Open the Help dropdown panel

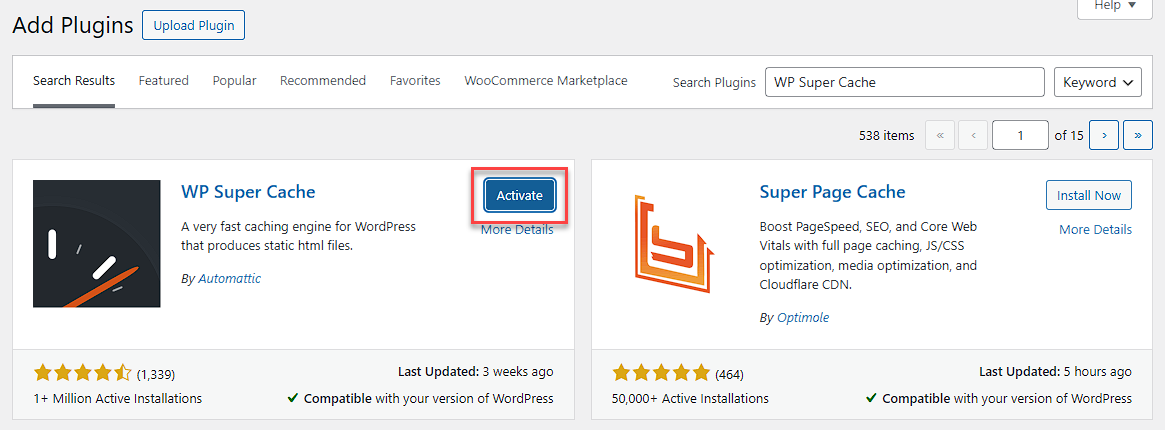1114,6
